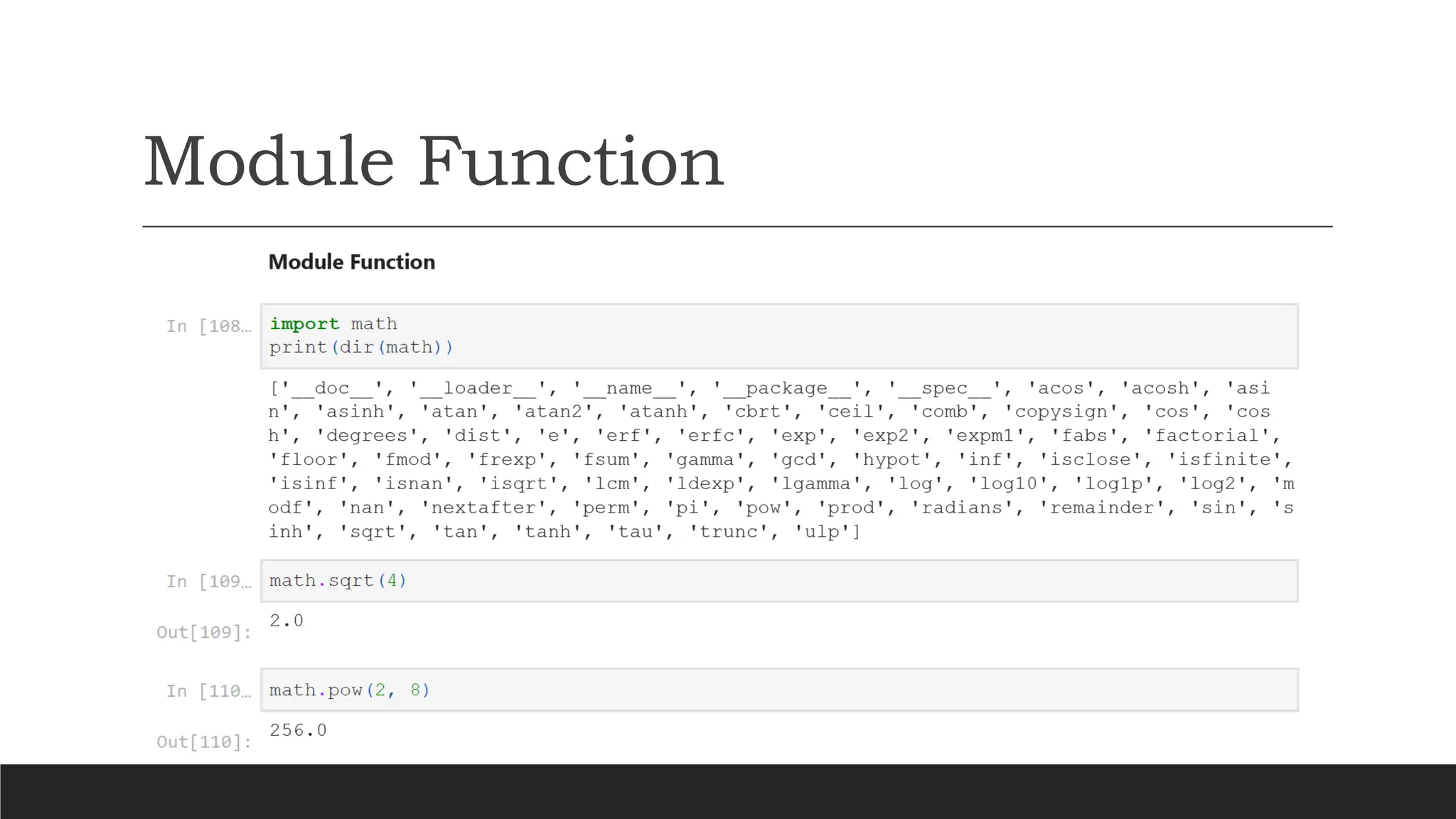Click the math.sqrt(4) code cell
Screen dimensions: 1456x819
pos(779,581)
